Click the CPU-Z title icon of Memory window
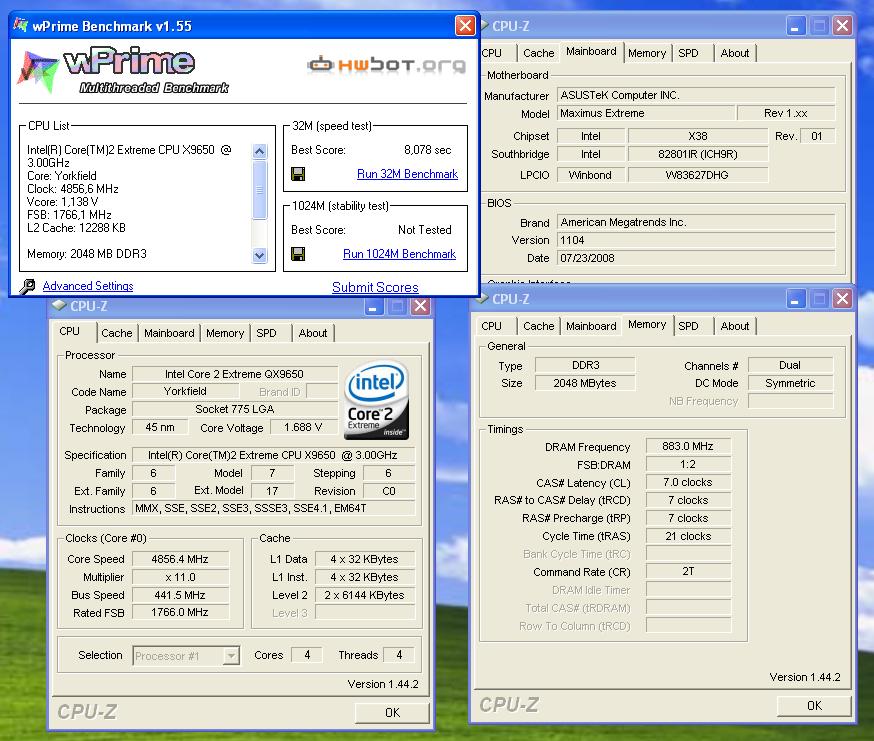 (482, 299)
